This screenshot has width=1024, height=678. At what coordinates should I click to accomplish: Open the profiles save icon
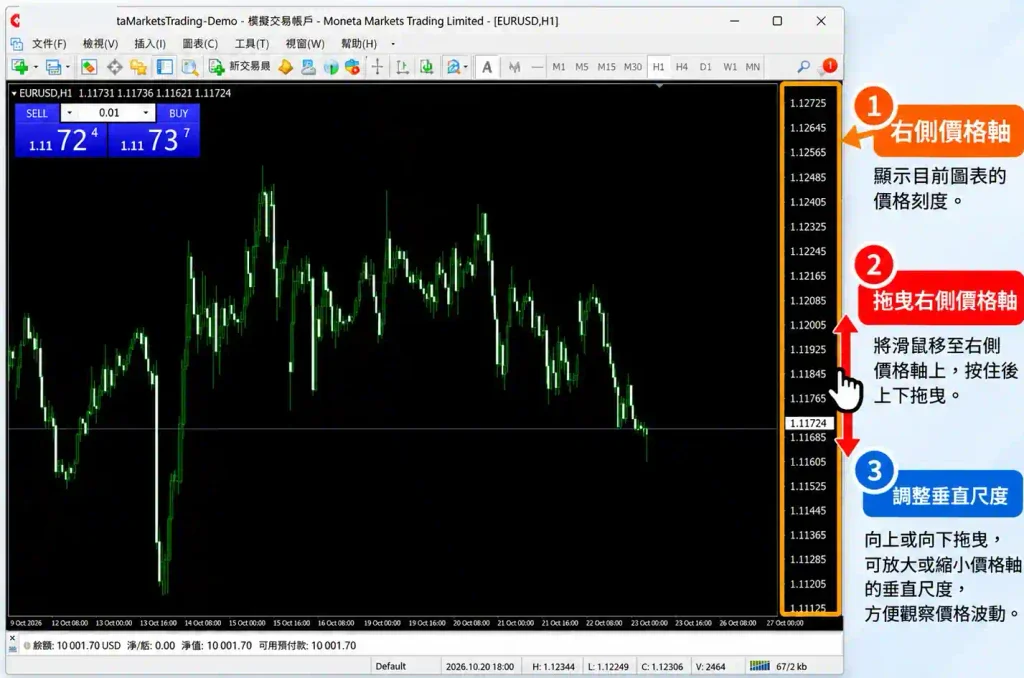point(54,67)
